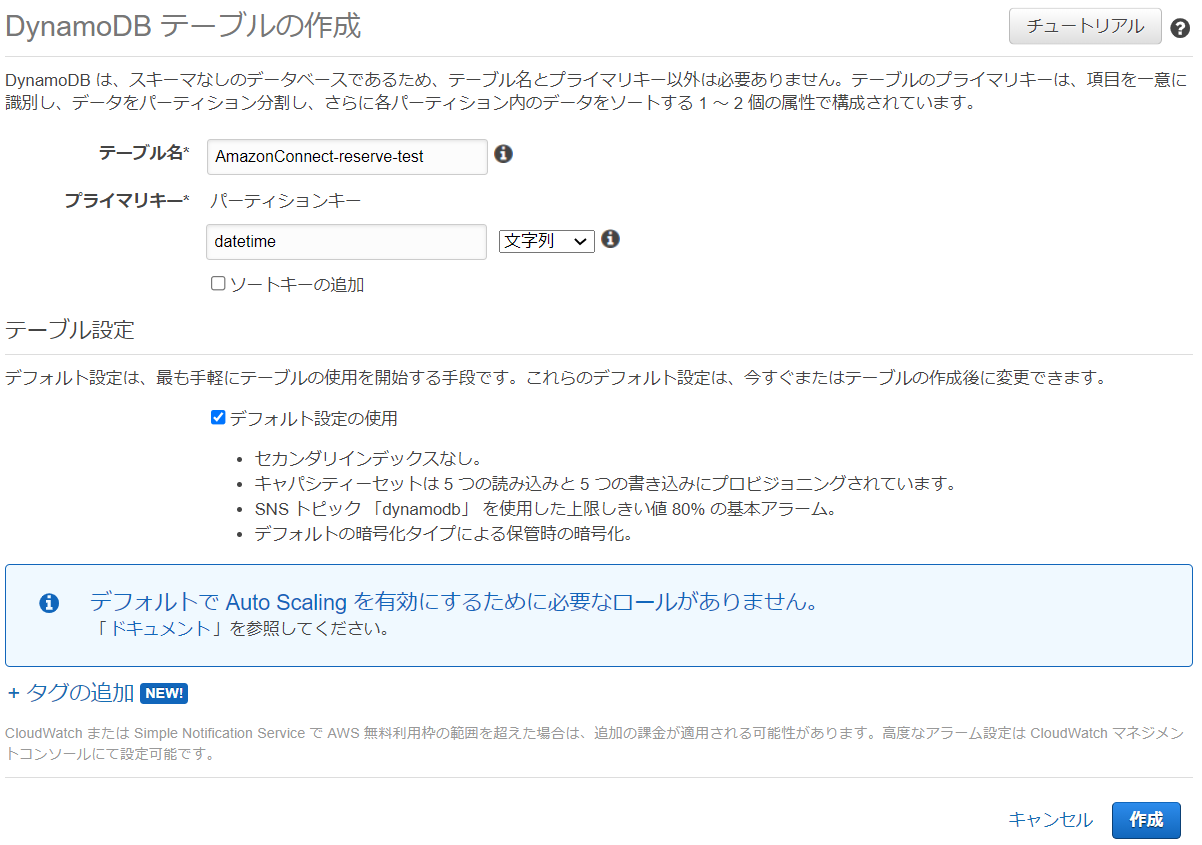
Task: Click the チュートリアル button
Action: pos(1085,26)
